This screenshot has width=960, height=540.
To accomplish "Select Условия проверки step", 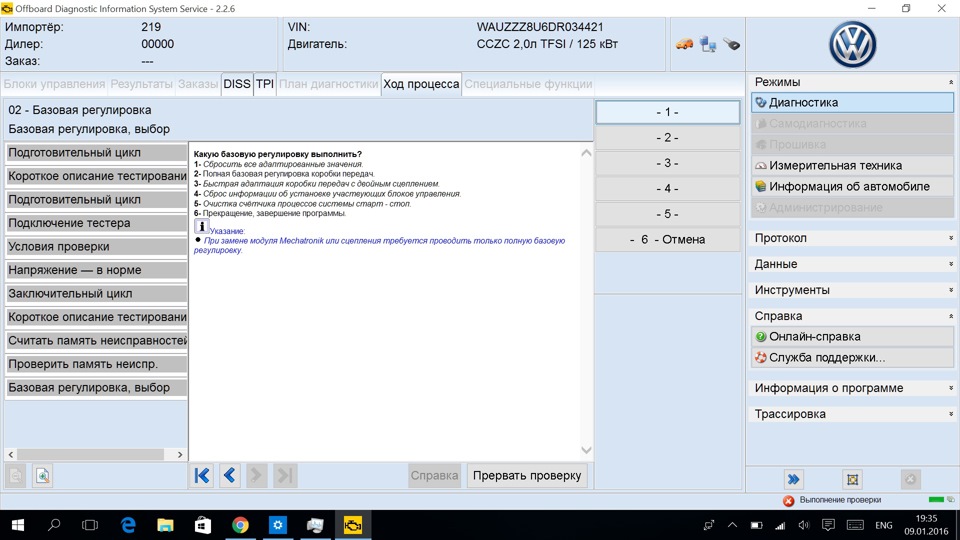I will pyautogui.click(x=96, y=247).
